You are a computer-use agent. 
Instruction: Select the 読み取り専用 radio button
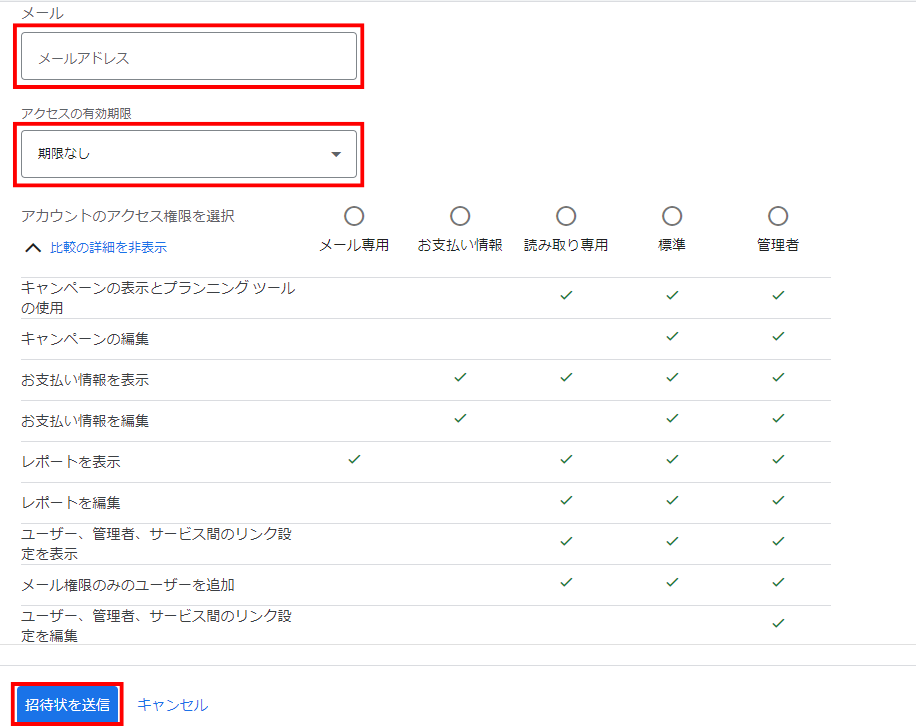click(565, 216)
